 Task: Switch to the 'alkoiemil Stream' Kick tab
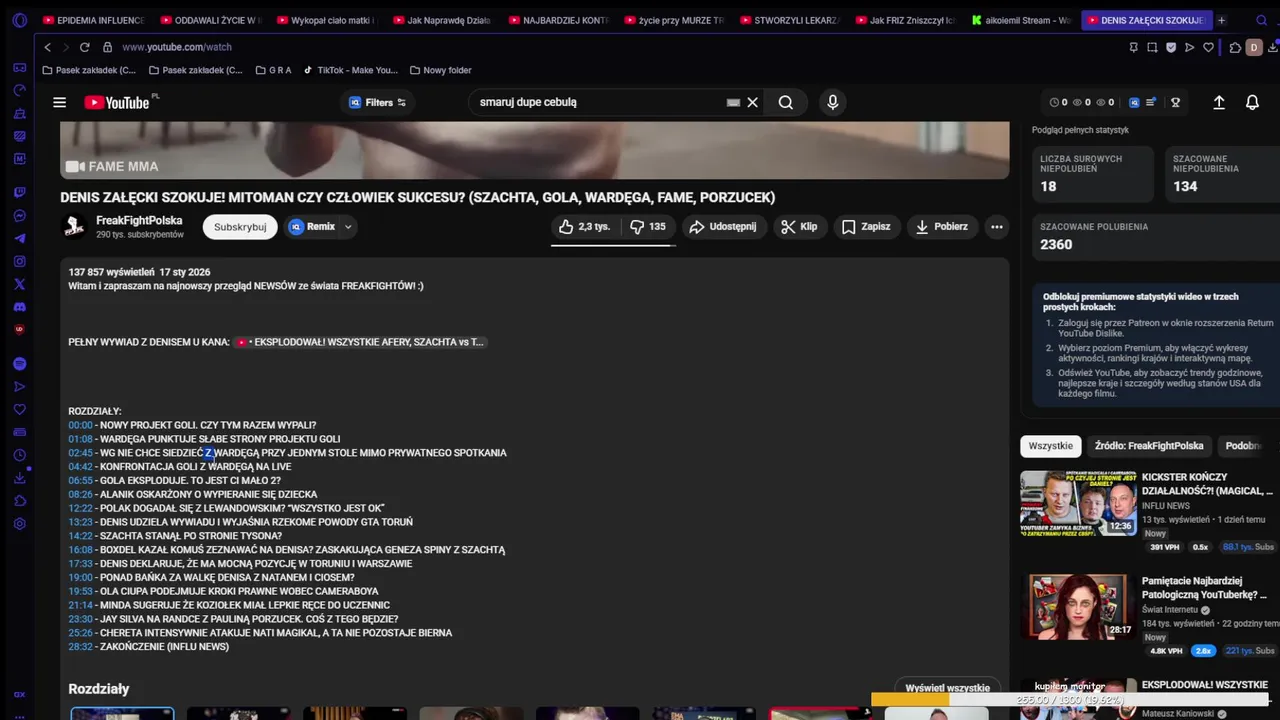tap(1021, 20)
